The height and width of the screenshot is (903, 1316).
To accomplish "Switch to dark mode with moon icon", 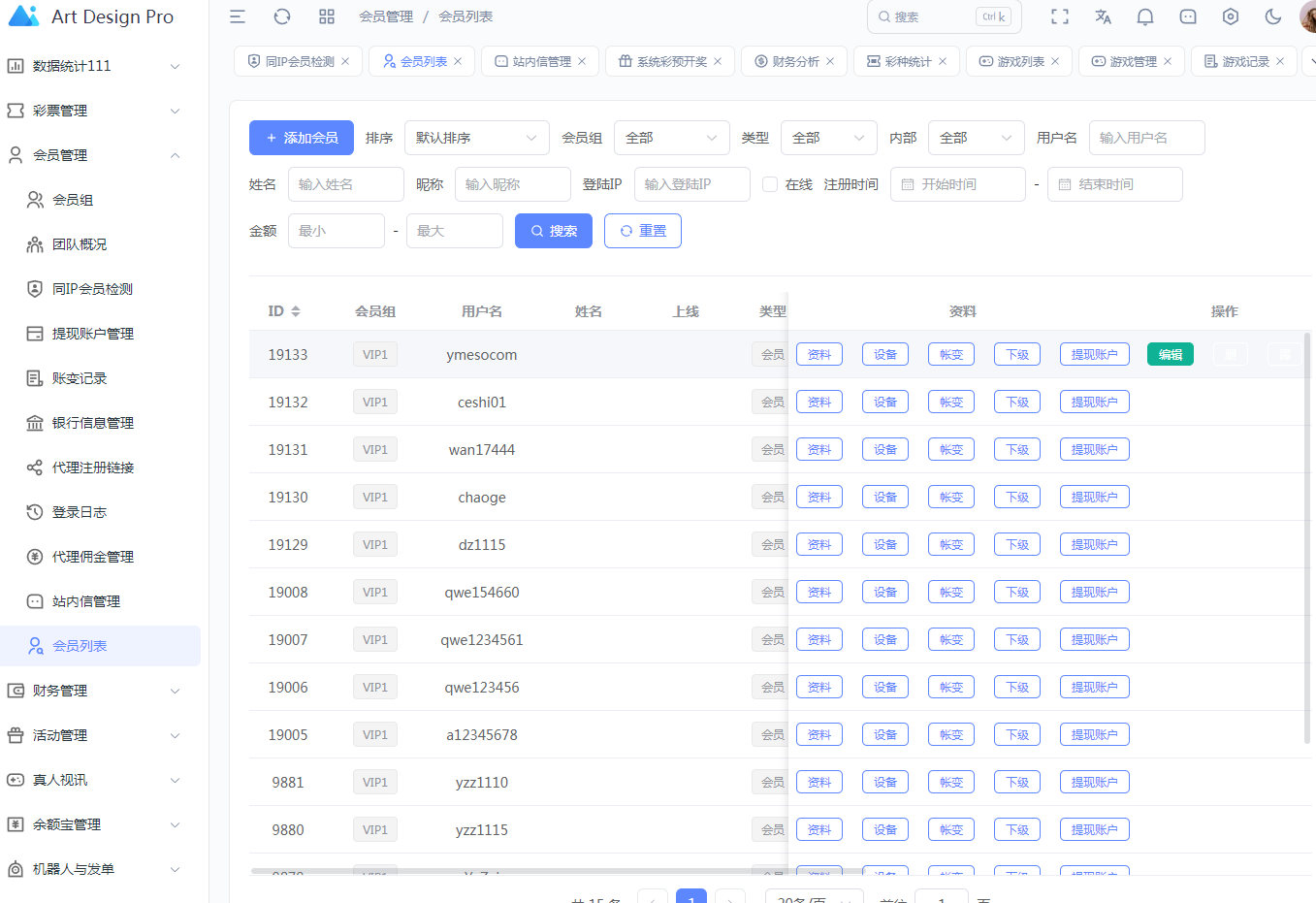I will tap(1273, 16).
